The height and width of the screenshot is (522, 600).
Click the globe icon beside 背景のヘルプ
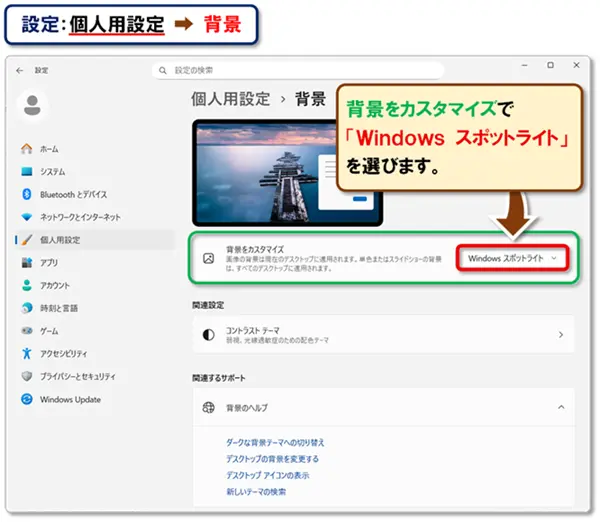[209, 408]
